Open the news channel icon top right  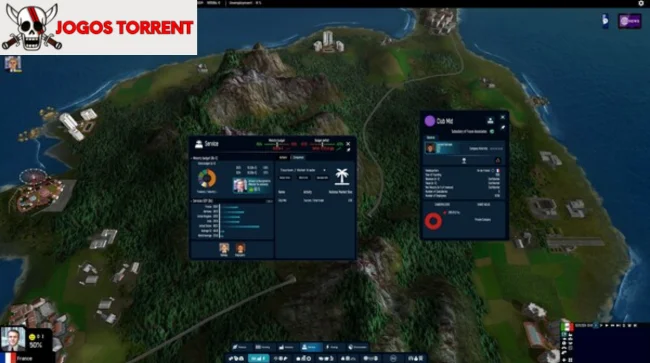click(x=629, y=21)
